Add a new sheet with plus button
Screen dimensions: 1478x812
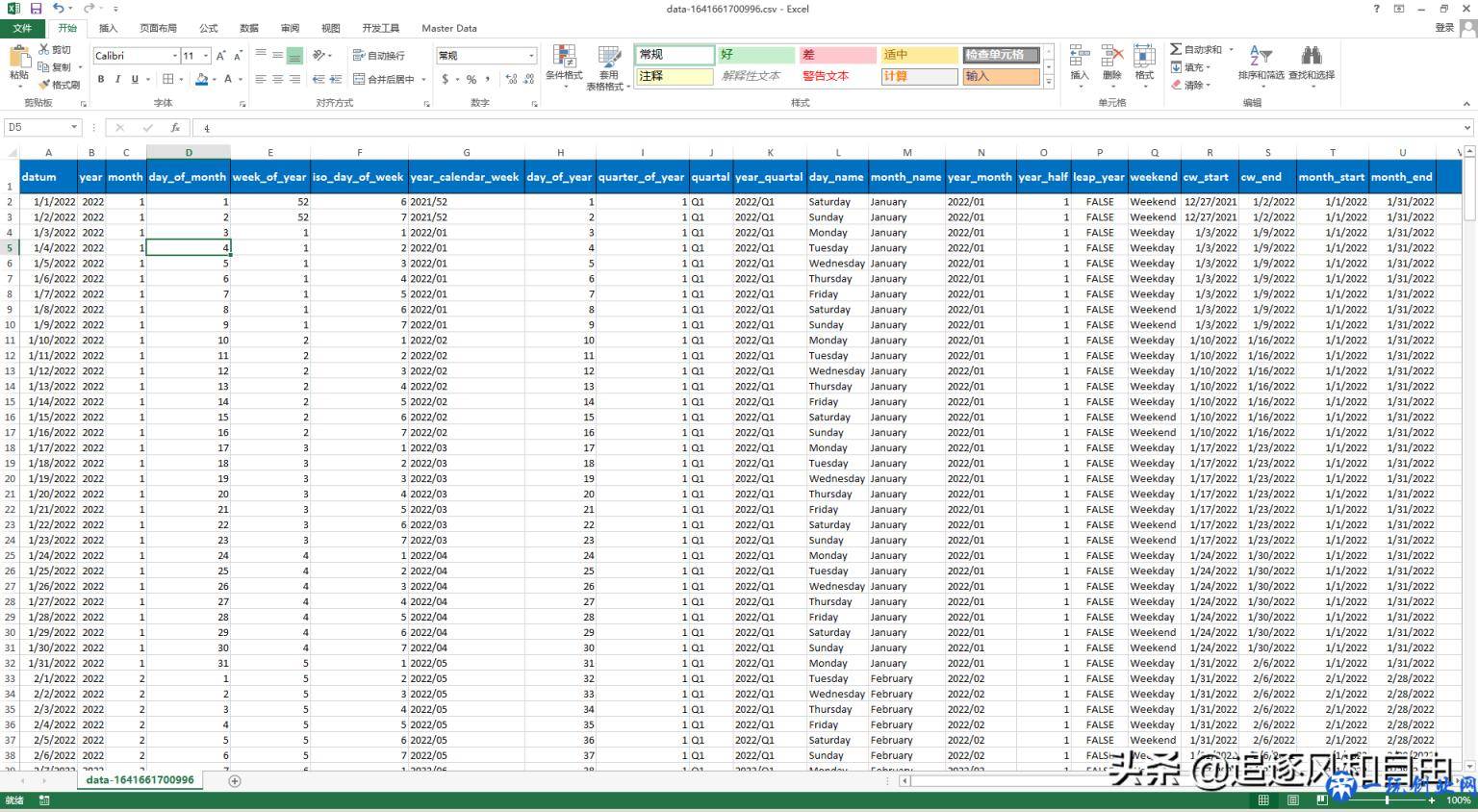(235, 781)
